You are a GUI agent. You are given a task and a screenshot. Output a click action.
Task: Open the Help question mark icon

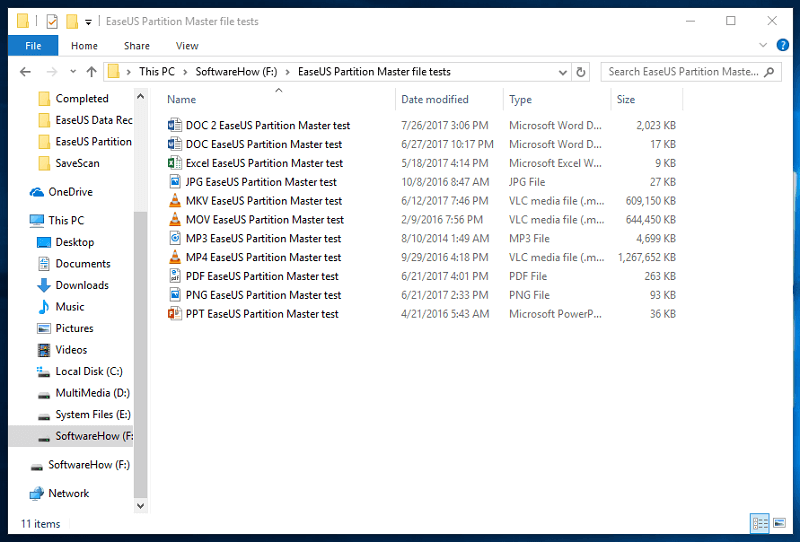click(x=783, y=45)
